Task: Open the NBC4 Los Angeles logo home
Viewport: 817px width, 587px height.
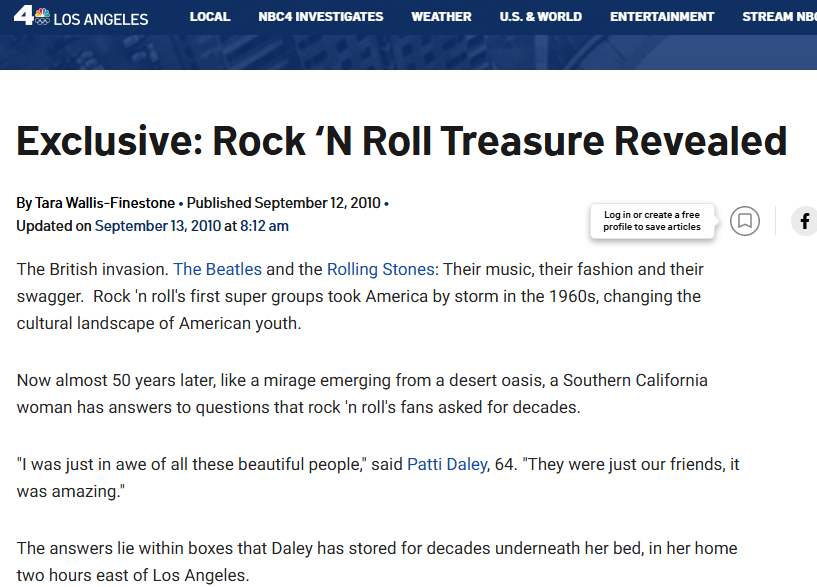Action: [81, 17]
